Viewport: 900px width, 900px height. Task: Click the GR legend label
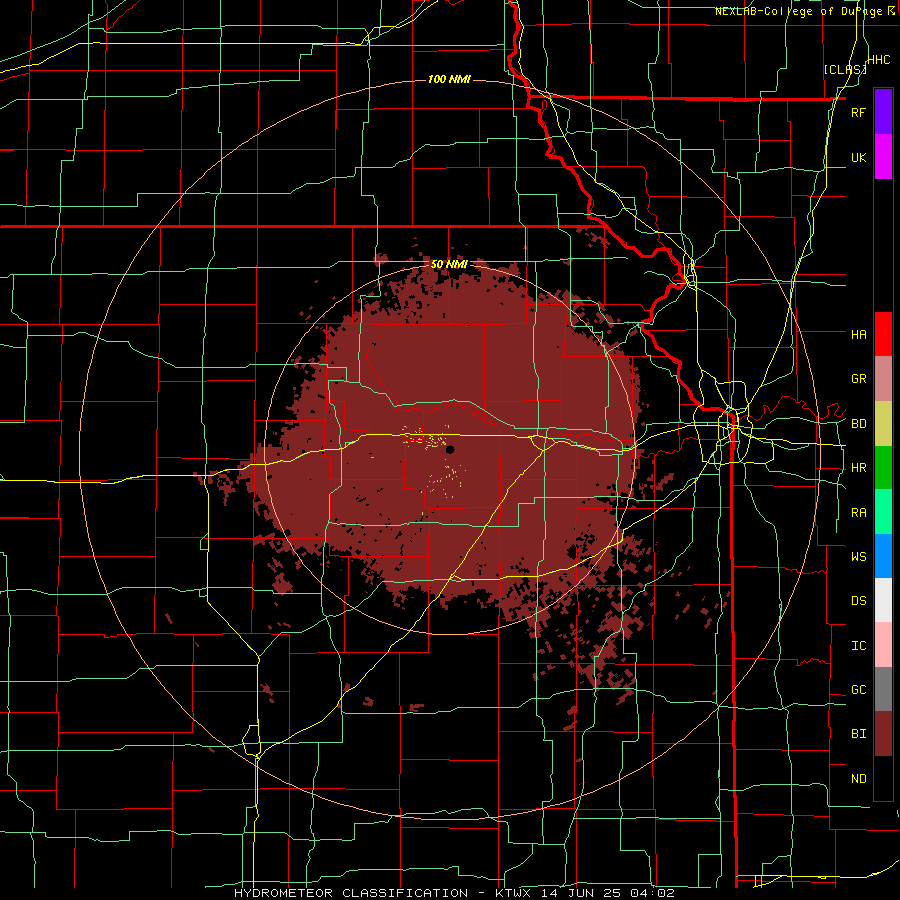[x=858, y=379]
